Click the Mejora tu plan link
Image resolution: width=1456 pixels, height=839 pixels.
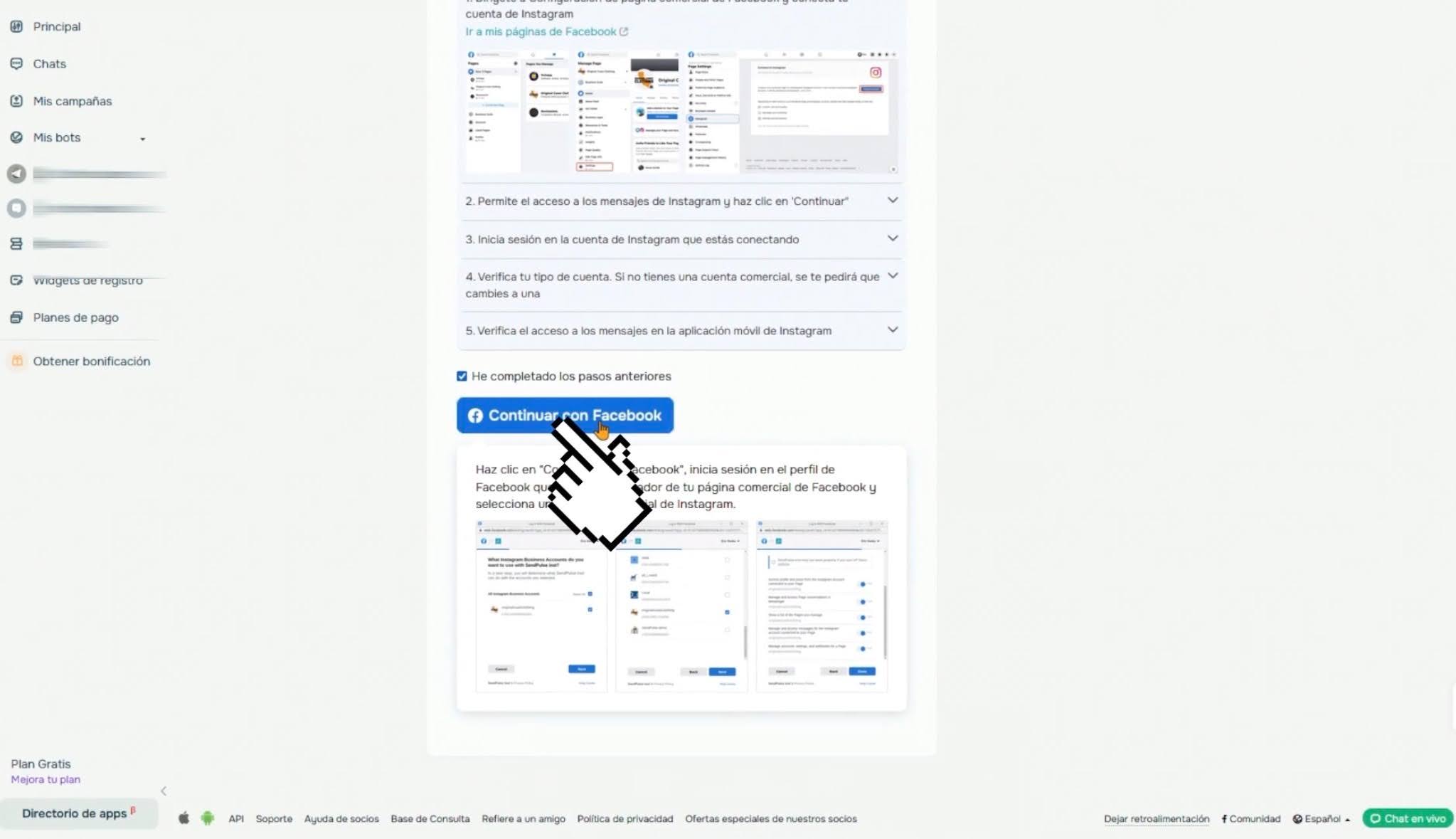tap(46, 779)
